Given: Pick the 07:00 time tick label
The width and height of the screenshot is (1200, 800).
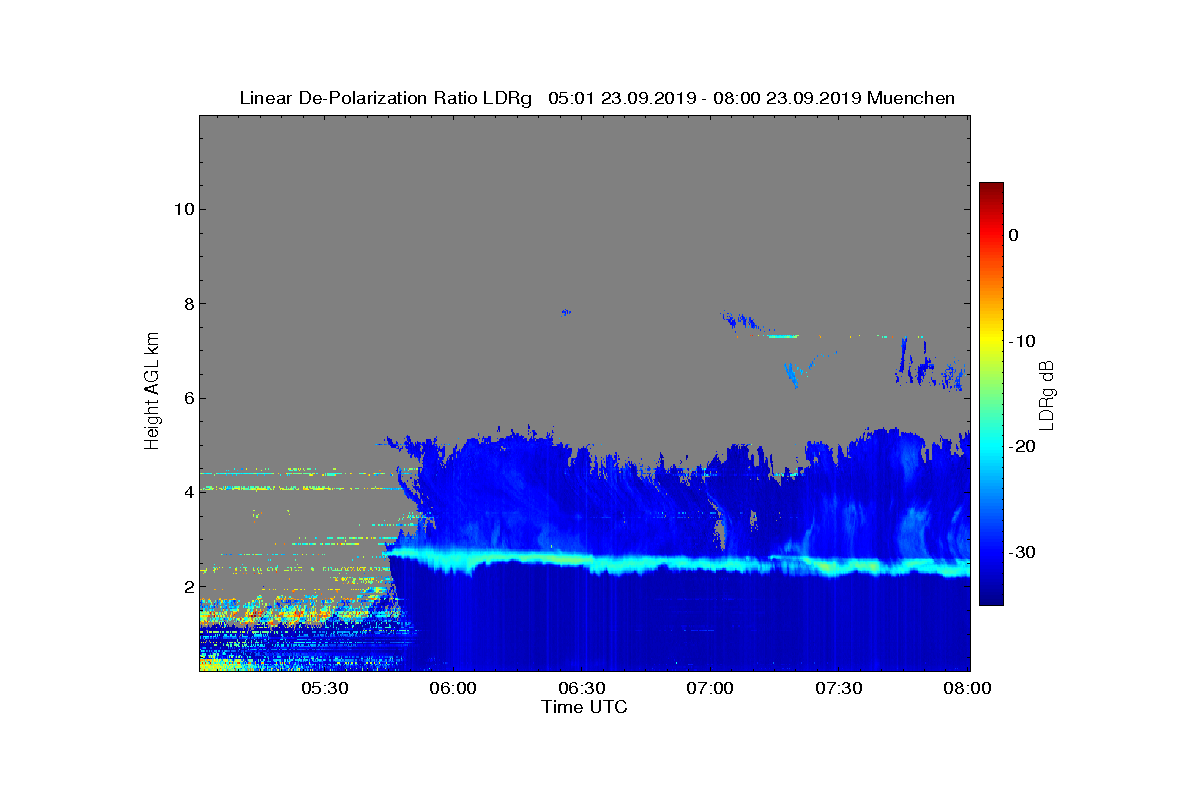Looking at the screenshot, I should tap(711, 689).
